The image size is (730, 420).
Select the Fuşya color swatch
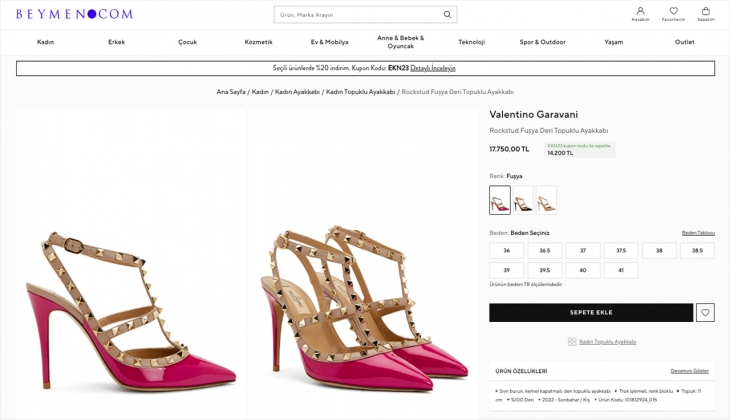tap(500, 200)
